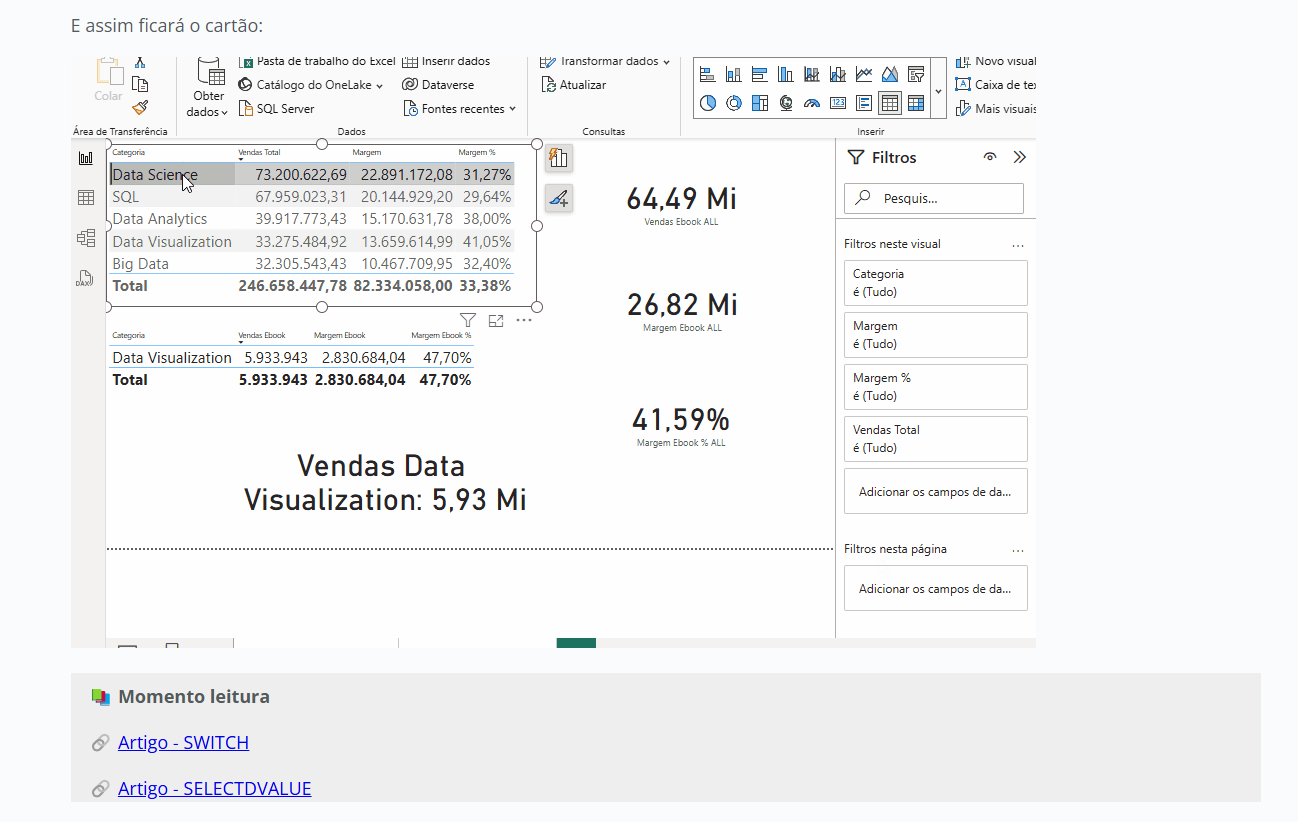This screenshot has height=822, width=1298.
Task: Expand the Categoria filter card
Action: pyautogui.click(x=936, y=283)
